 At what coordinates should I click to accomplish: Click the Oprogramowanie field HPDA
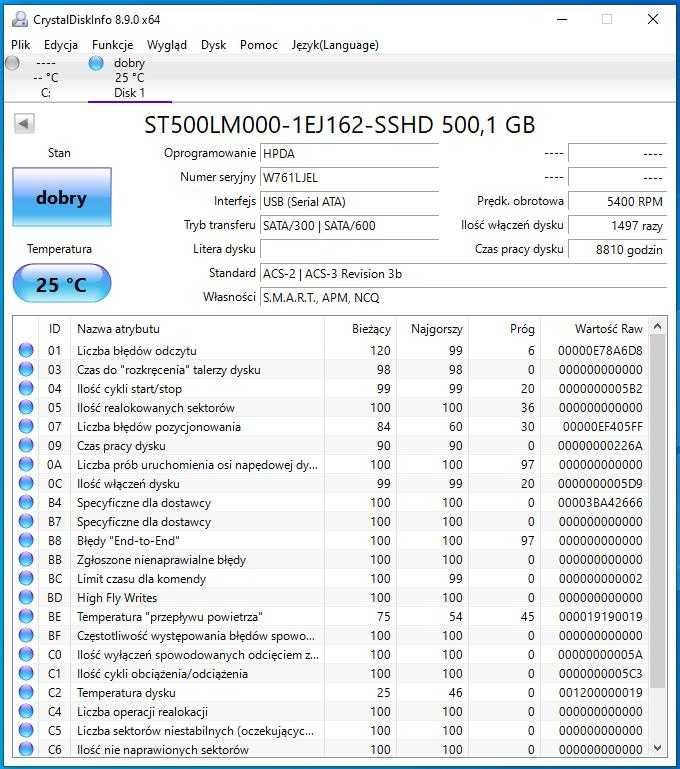pos(349,154)
